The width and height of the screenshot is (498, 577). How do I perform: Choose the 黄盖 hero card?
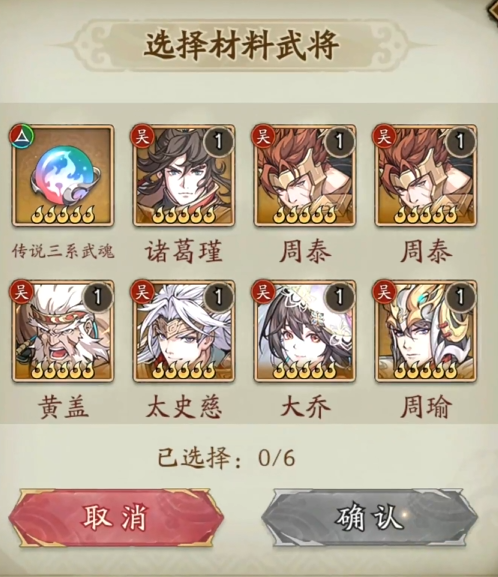click(x=63, y=331)
